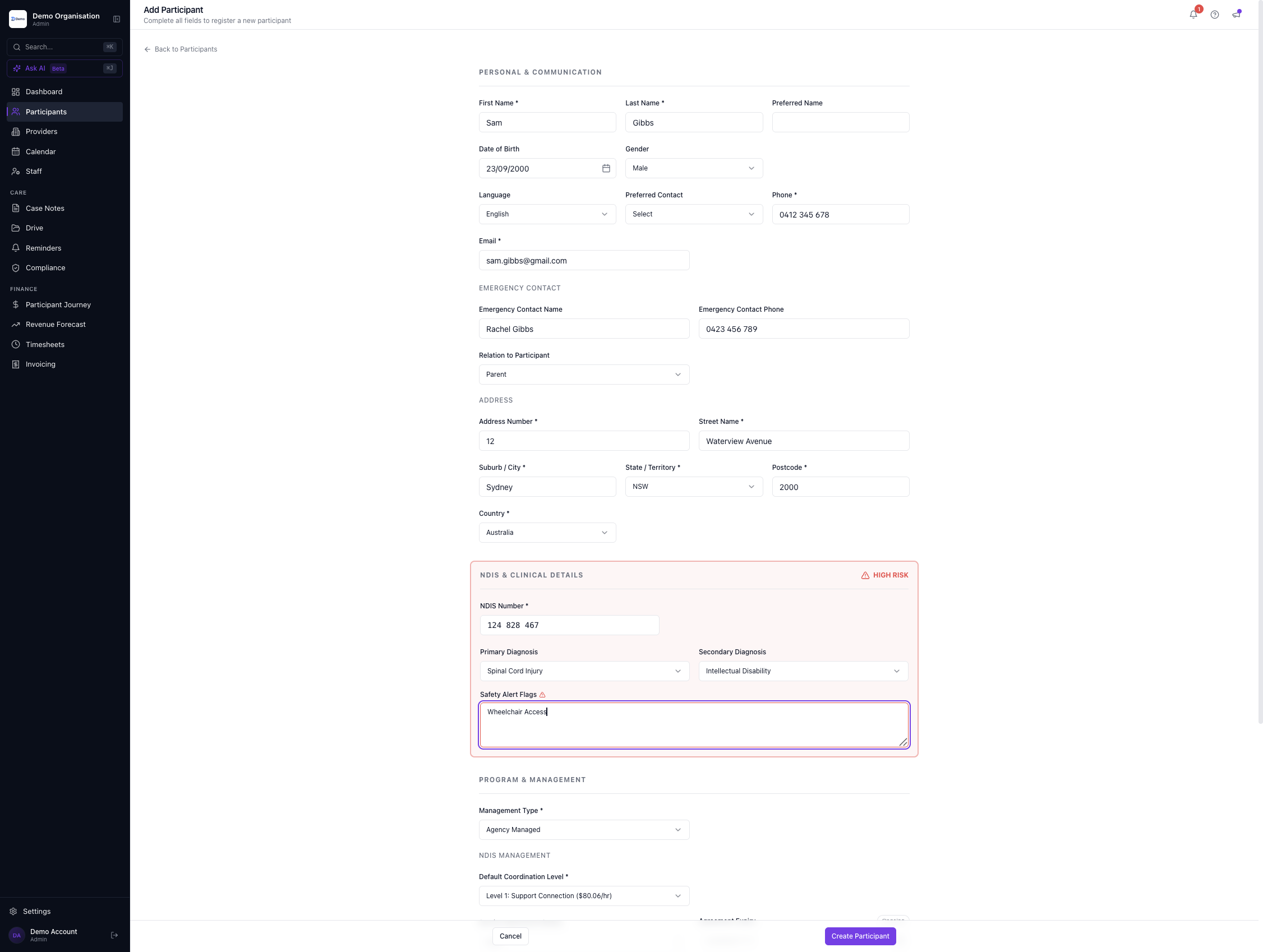This screenshot has width=1263, height=952.
Task: Collapse the sidebar with panel icon
Action: click(117, 20)
